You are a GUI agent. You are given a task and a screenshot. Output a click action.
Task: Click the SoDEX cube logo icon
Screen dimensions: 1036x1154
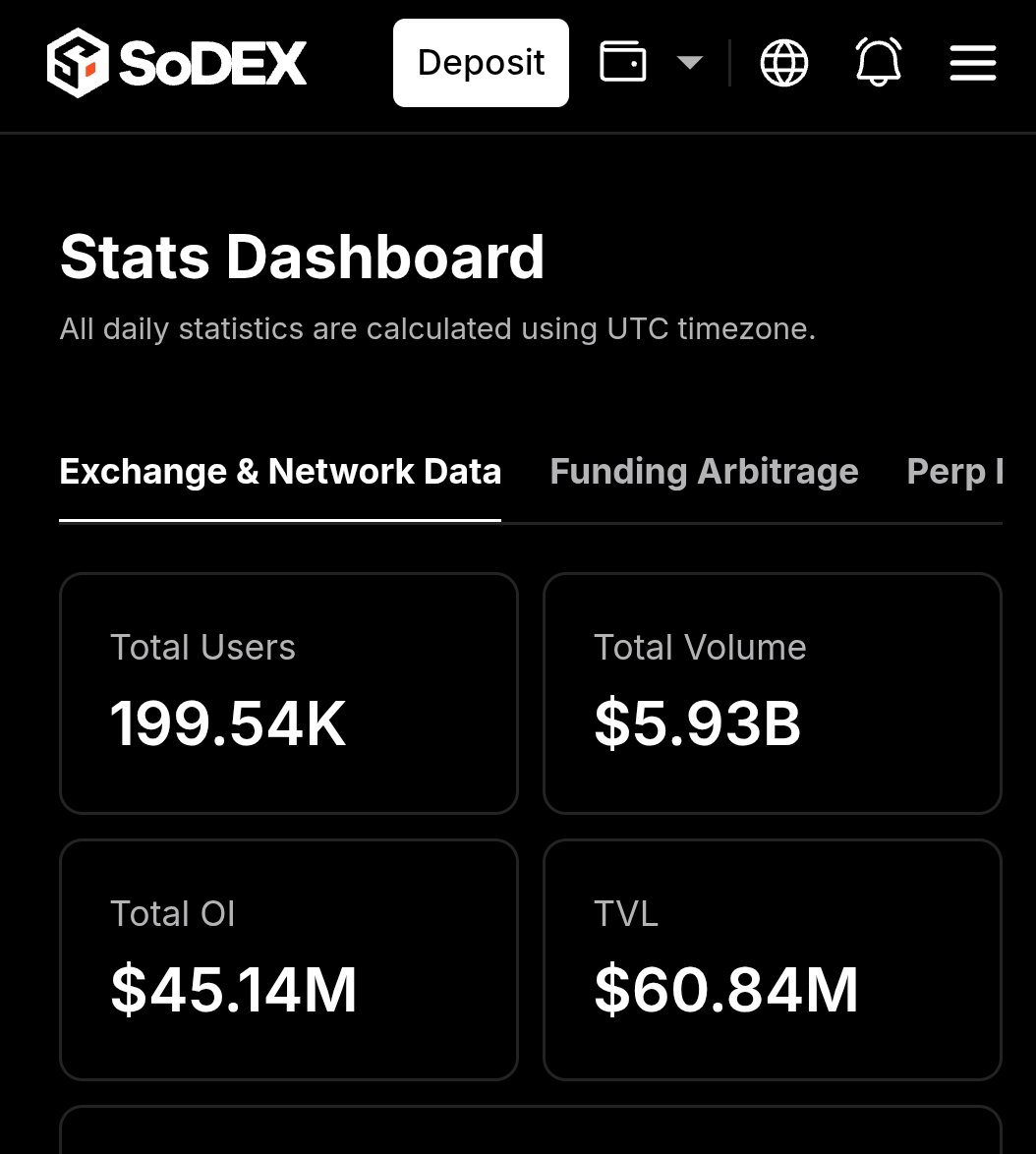(x=78, y=63)
